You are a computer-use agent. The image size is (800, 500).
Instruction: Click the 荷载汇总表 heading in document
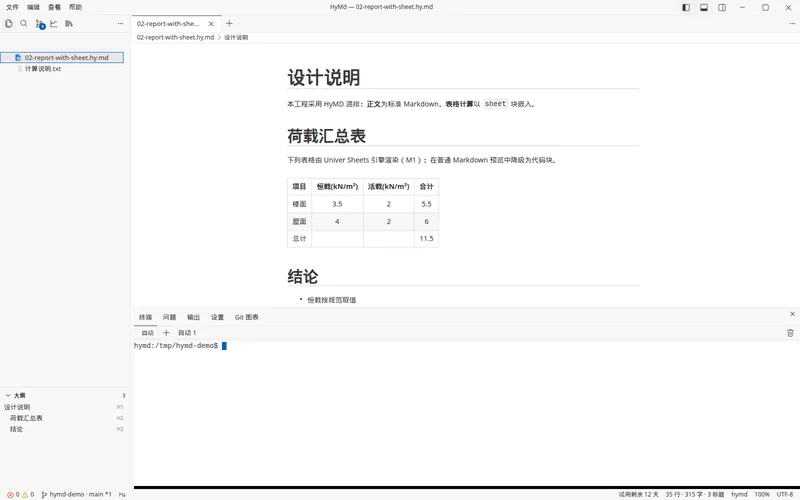click(327, 136)
